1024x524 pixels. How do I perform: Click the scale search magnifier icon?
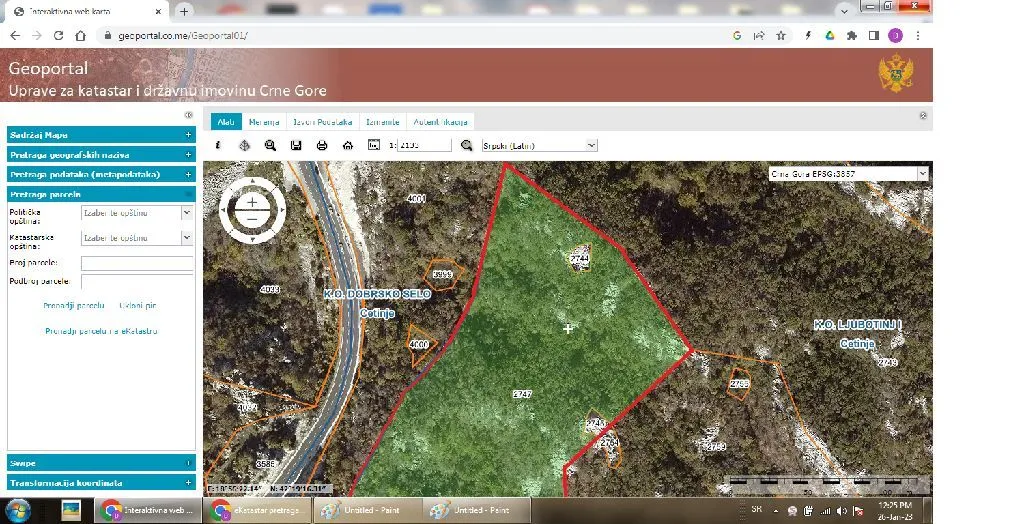pyautogui.click(x=466, y=145)
